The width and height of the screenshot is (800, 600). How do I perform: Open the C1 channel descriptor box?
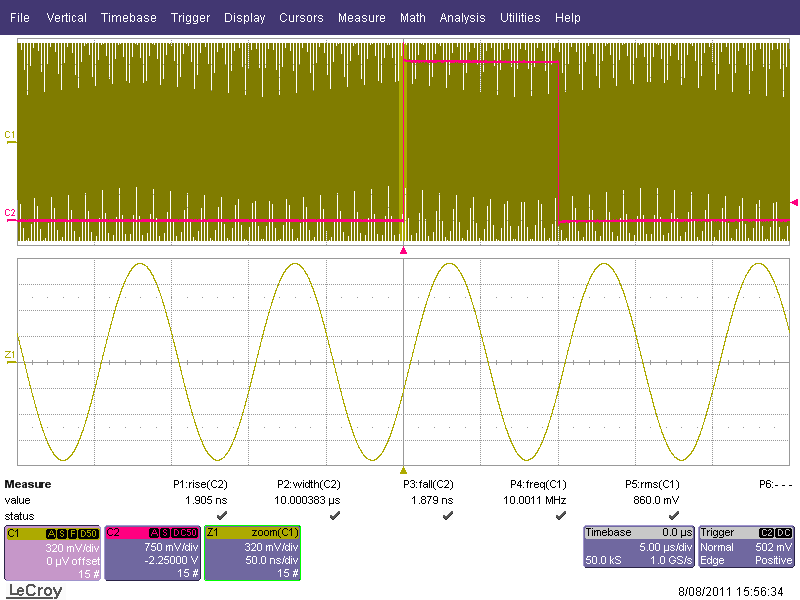coord(52,553)
